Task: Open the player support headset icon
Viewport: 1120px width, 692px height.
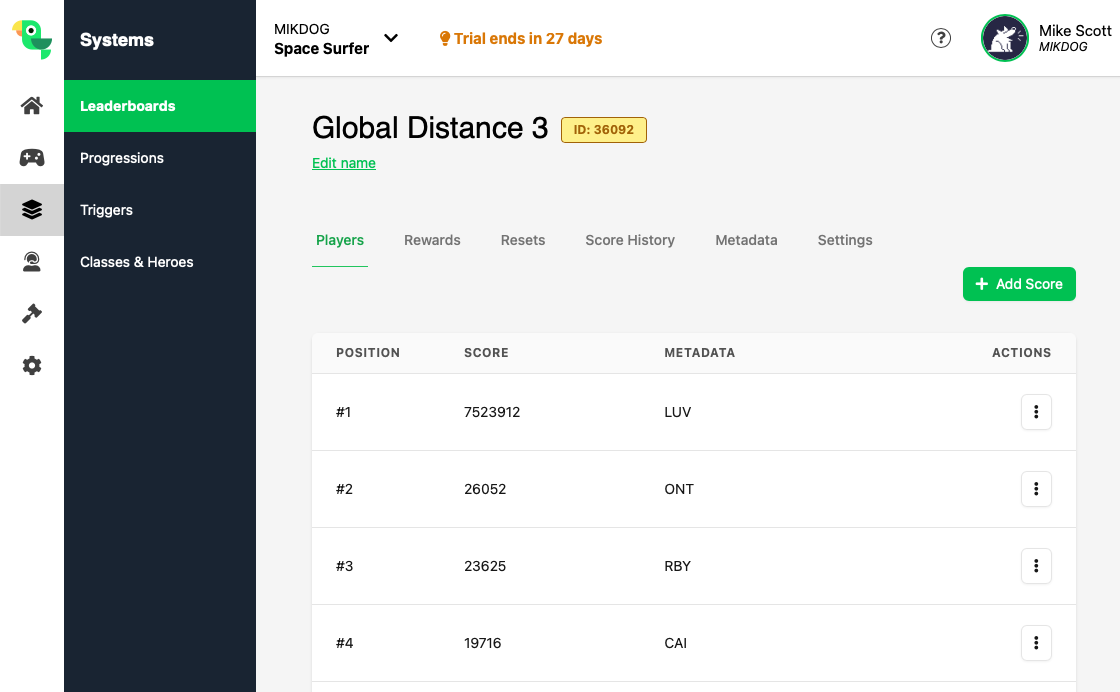Action: [31, 262]
